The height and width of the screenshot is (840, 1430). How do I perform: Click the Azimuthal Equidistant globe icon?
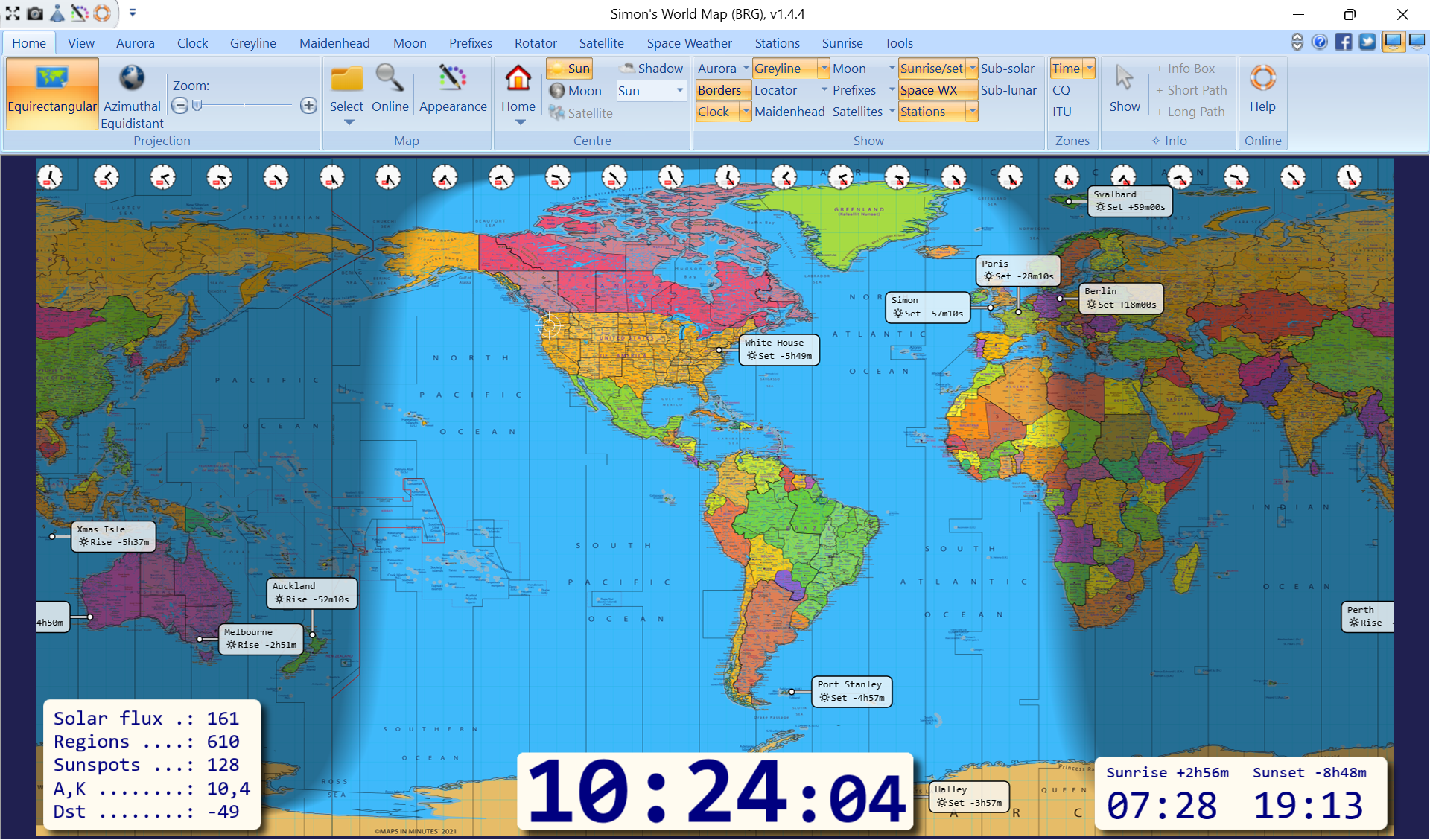click(x=132, y=77)
